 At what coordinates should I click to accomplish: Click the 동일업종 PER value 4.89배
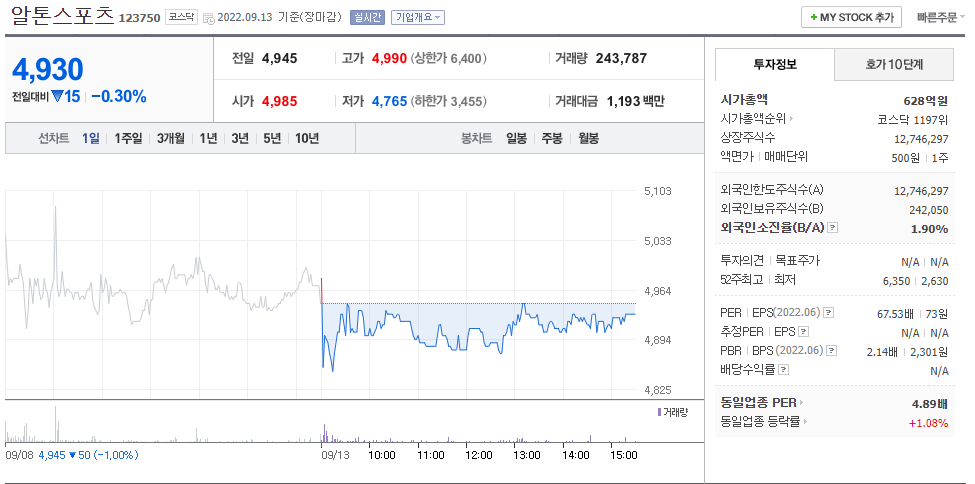coord(930,404)
